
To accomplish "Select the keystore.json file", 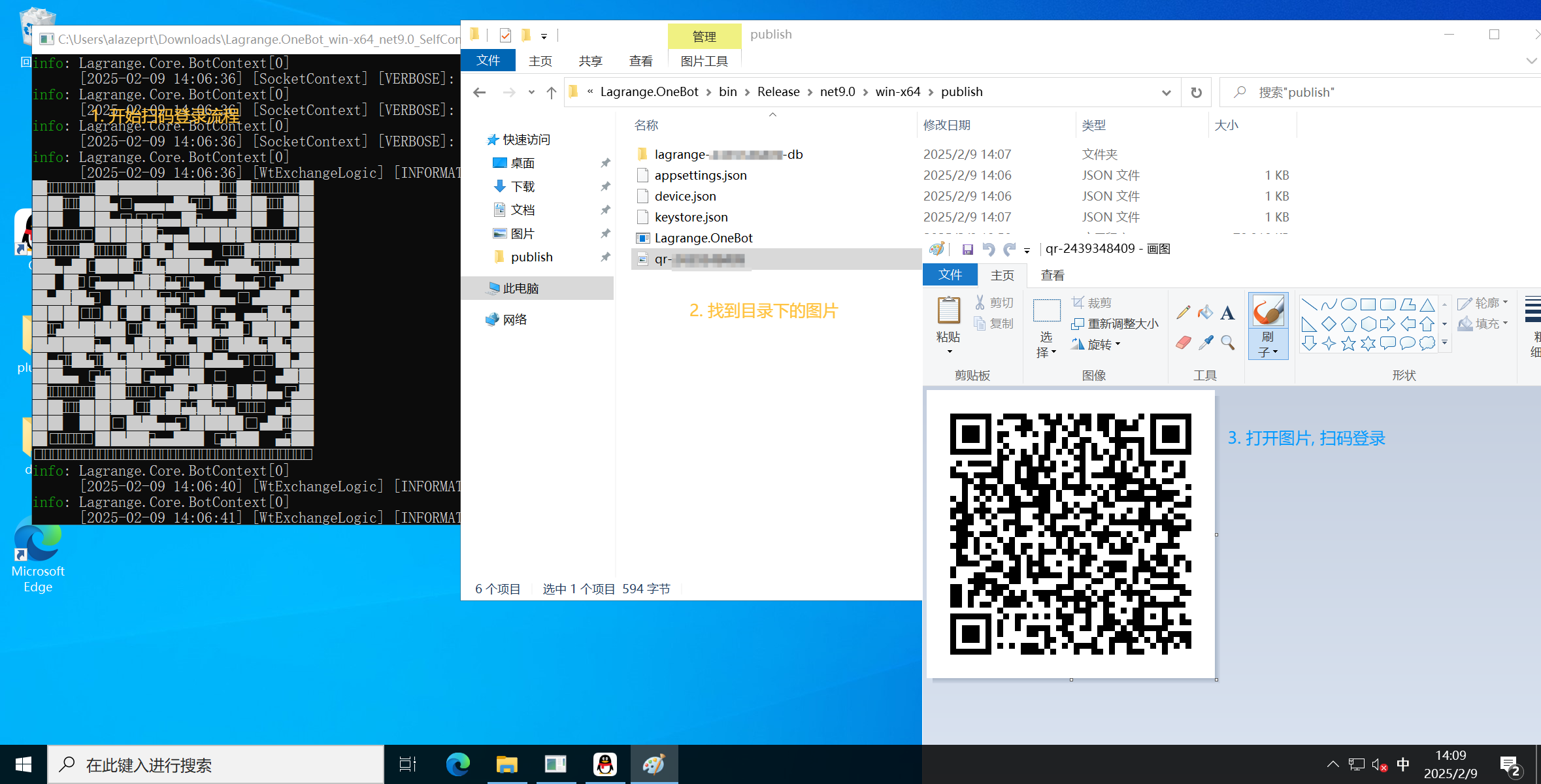I will (691, 217).
